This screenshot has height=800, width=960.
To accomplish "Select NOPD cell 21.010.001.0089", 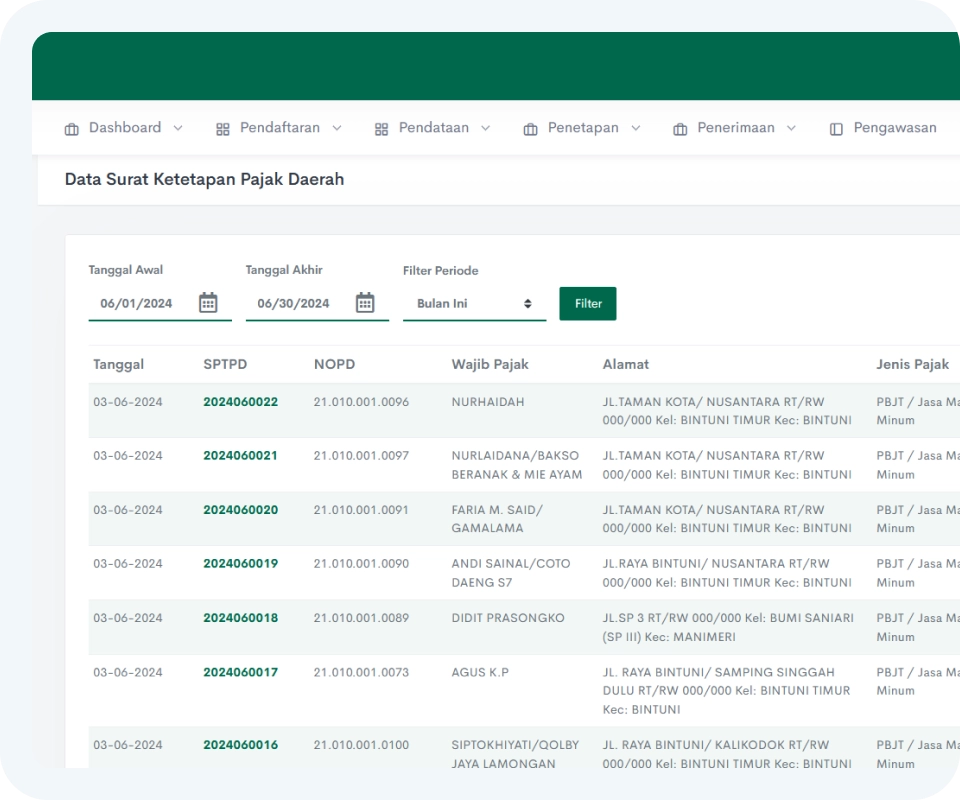I will [x=361, y=618].
